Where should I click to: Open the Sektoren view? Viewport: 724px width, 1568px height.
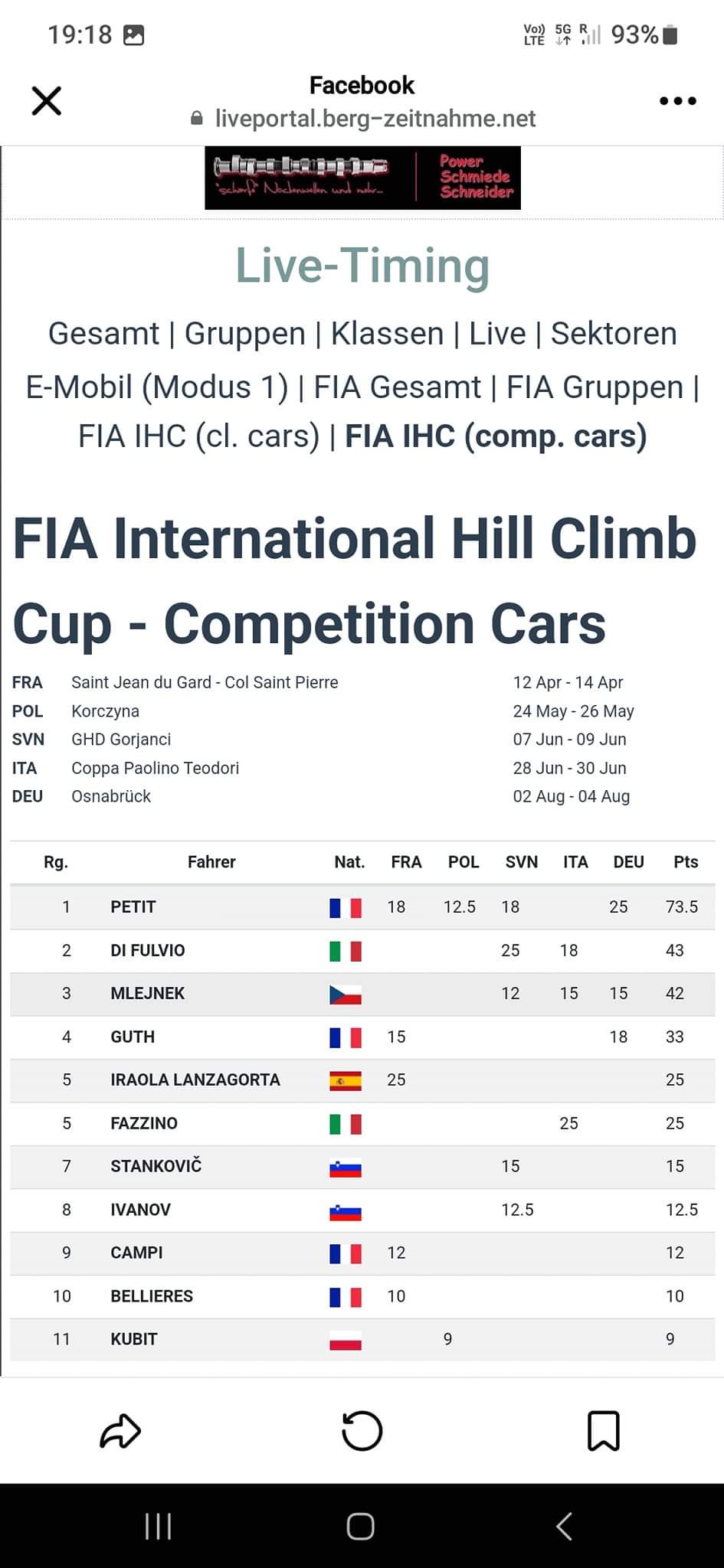[614, 334]
